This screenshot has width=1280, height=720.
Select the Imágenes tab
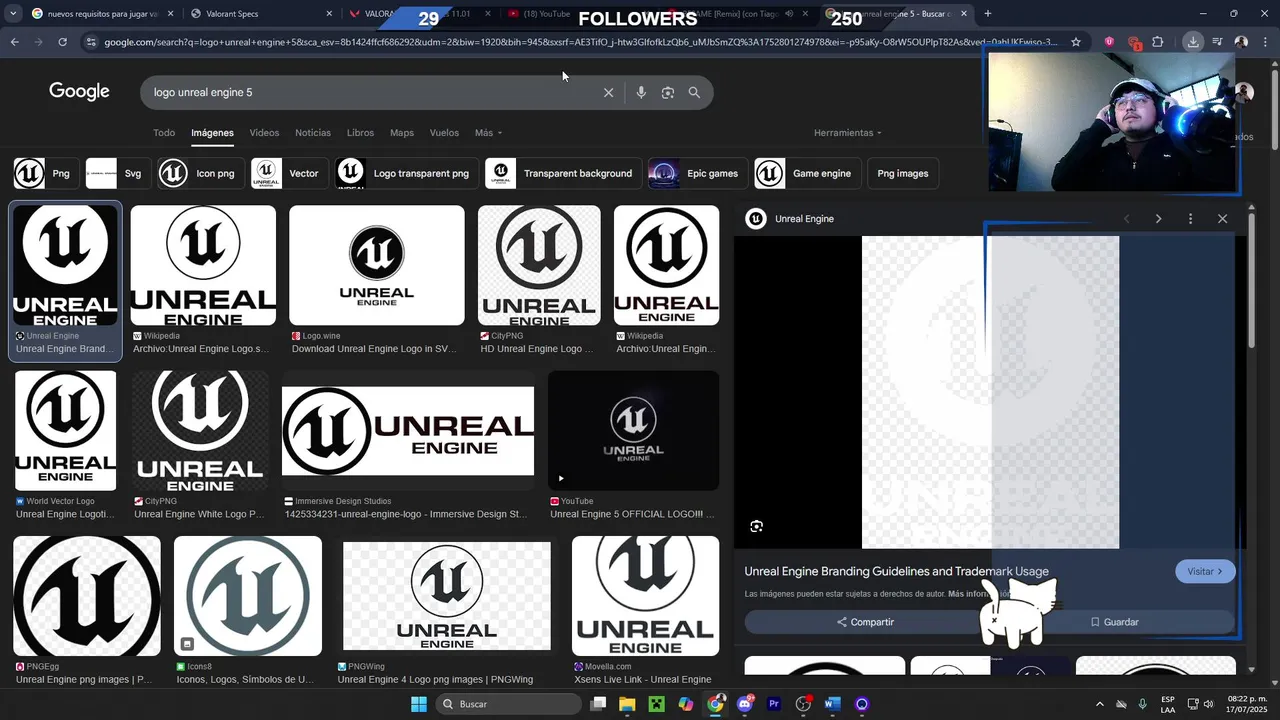(212, 133)
